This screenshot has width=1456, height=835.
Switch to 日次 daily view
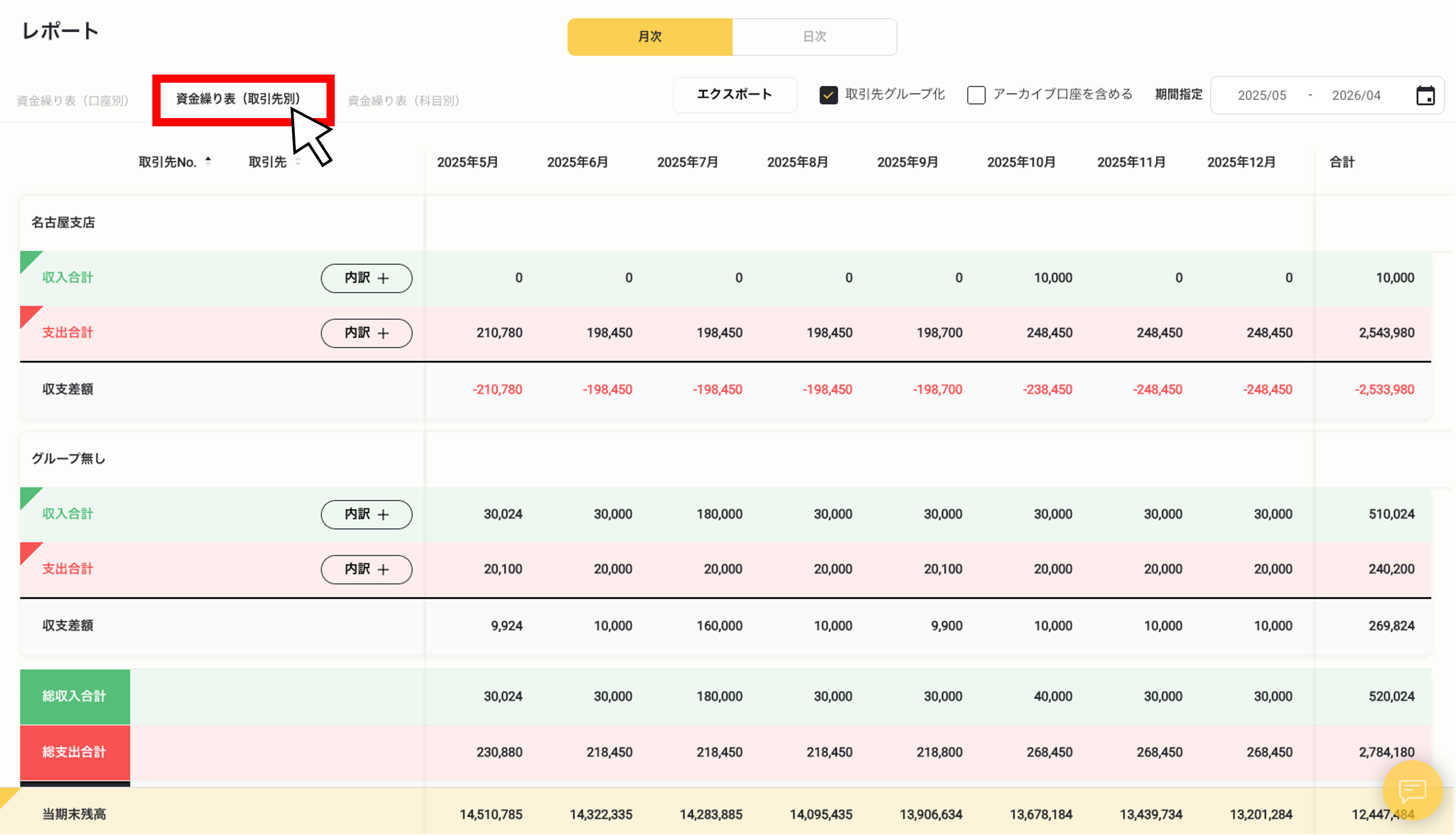click(x=815, y=36)
